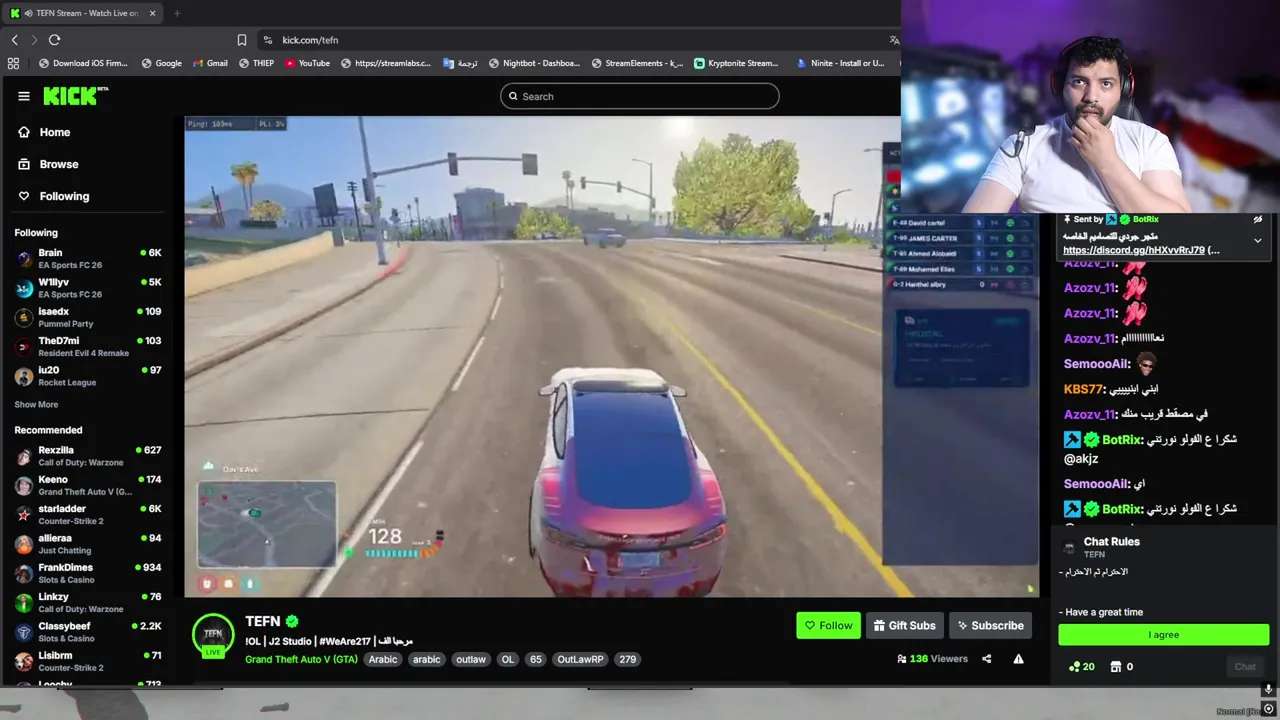Open starladder Counter-Strike 2 channel
This screenshot has width=1280, height=720.
click(88, 515)
